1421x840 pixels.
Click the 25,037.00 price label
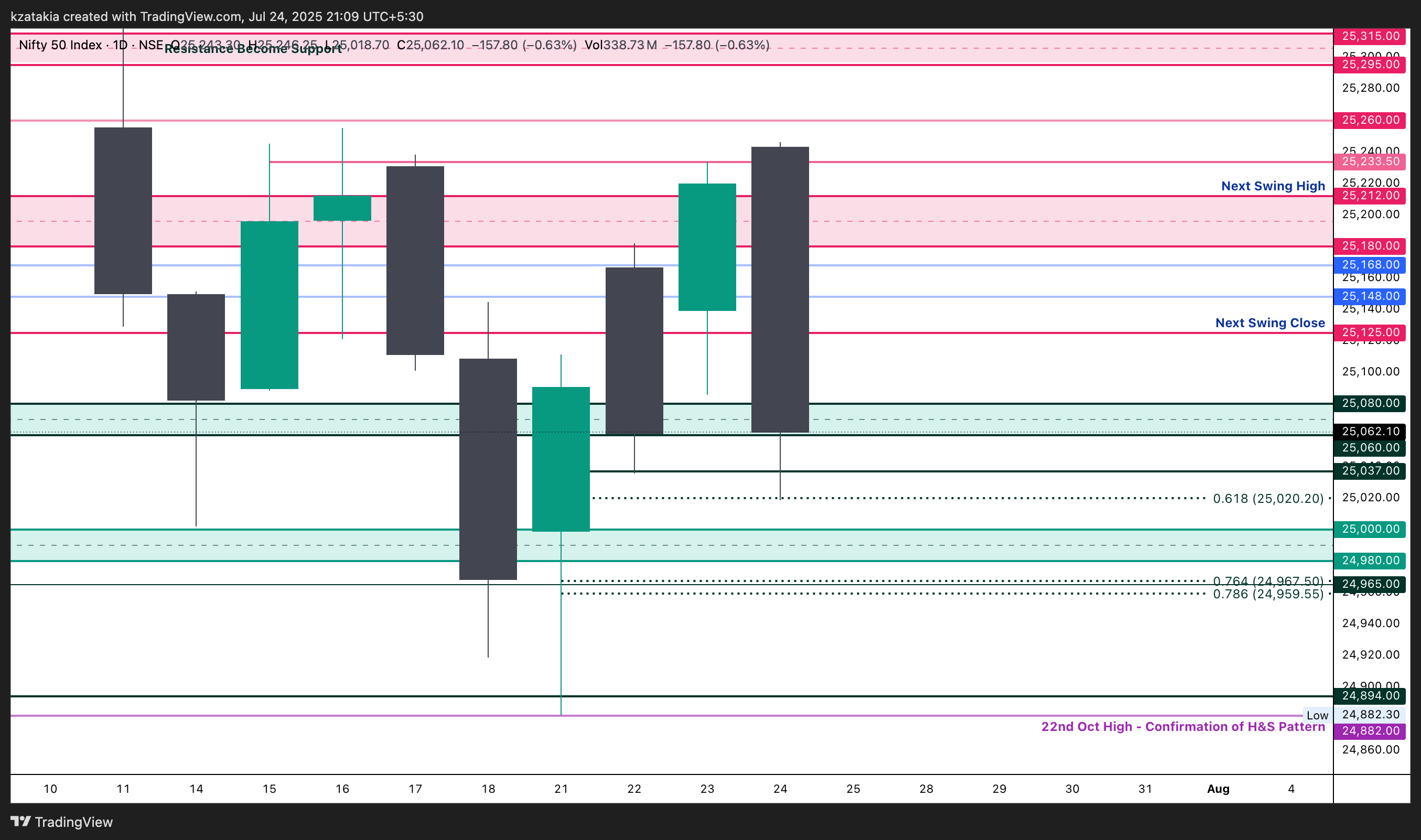(x=1370, y=470)
